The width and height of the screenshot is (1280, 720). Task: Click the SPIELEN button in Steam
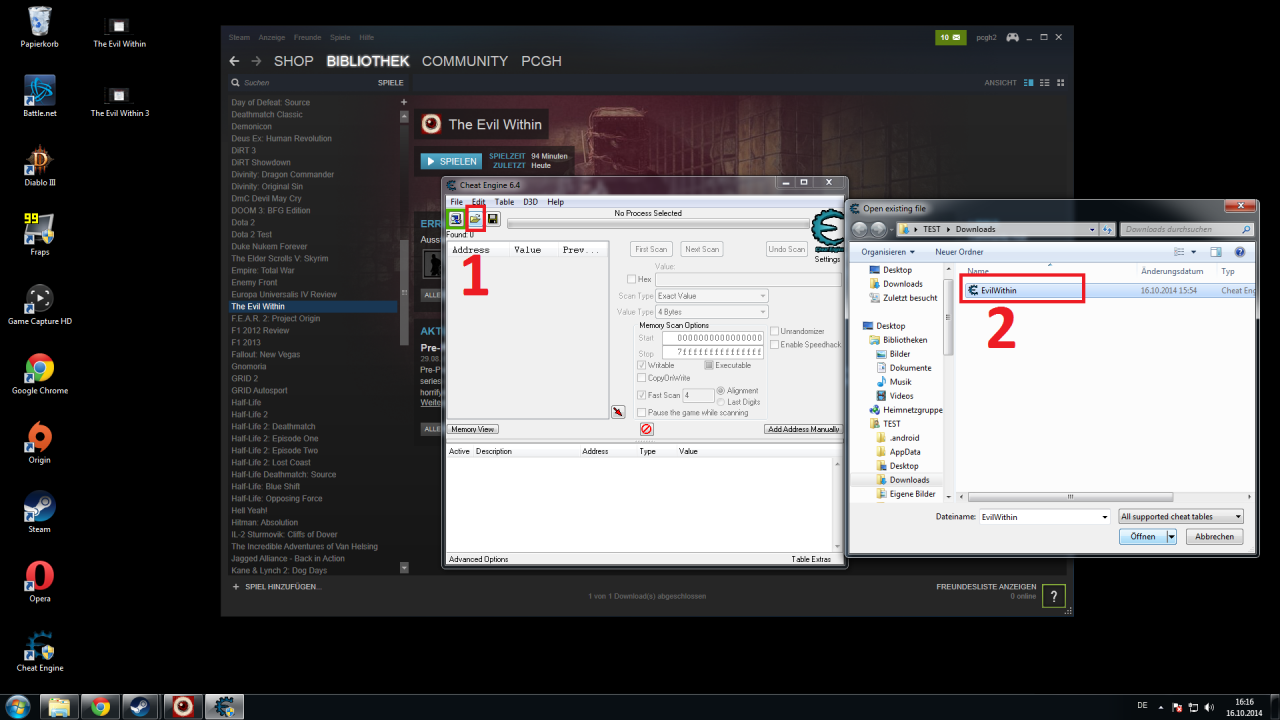pyautogui.click(x=451, y=161)
